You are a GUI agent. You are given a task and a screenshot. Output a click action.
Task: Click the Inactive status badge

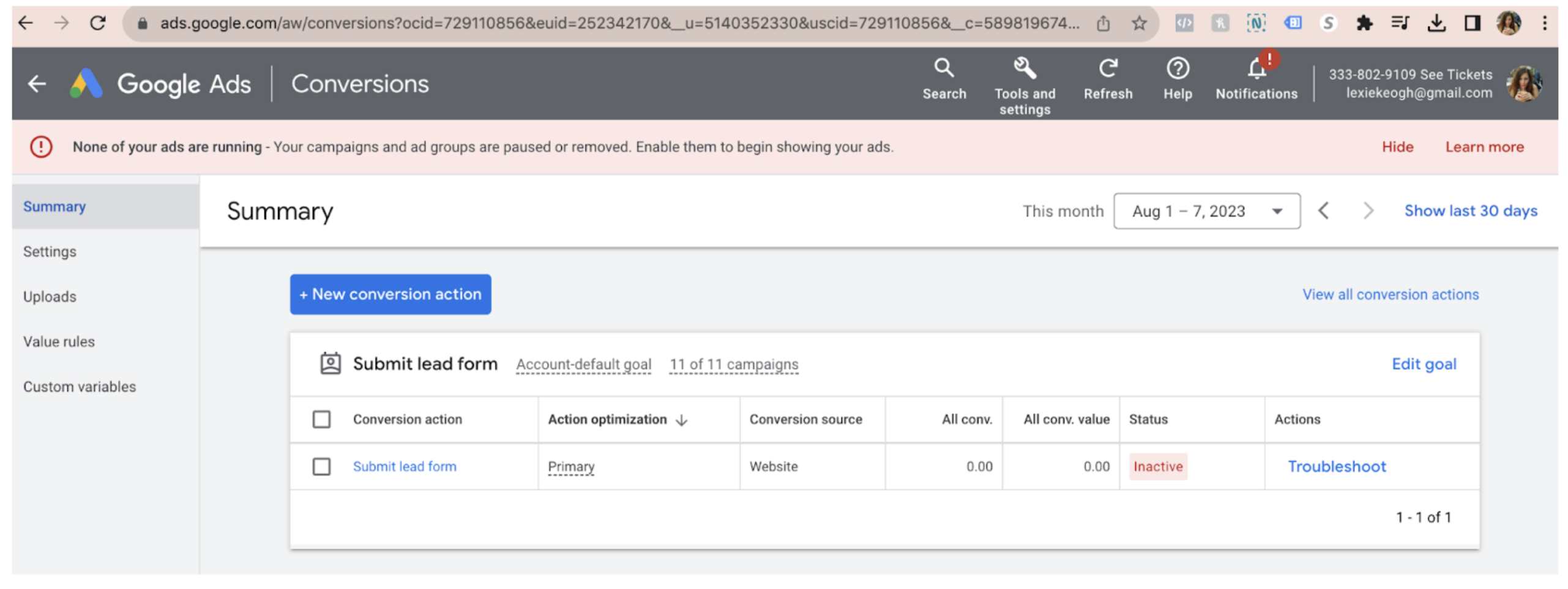click(1157, 467)
